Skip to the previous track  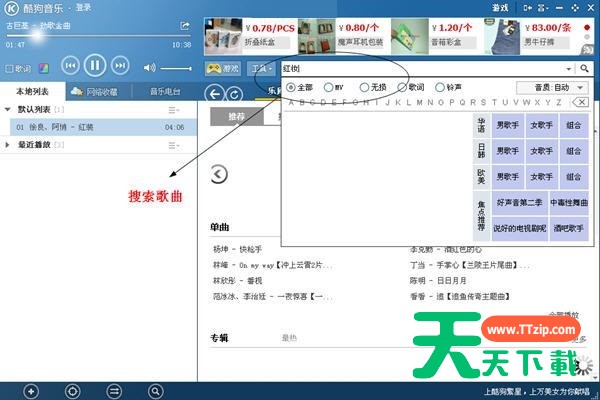(x=70, y=66)
